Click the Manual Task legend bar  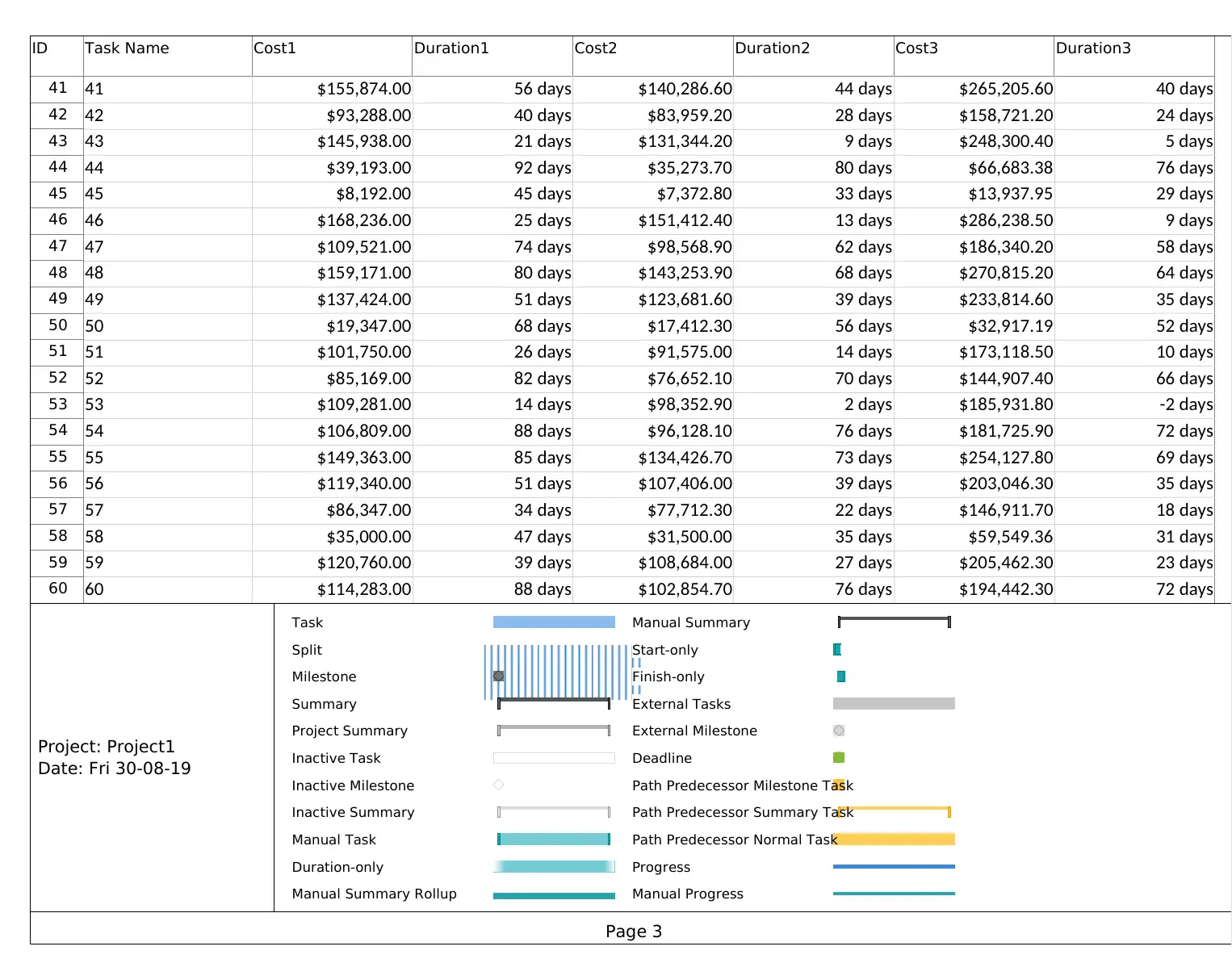click(554, 840)
